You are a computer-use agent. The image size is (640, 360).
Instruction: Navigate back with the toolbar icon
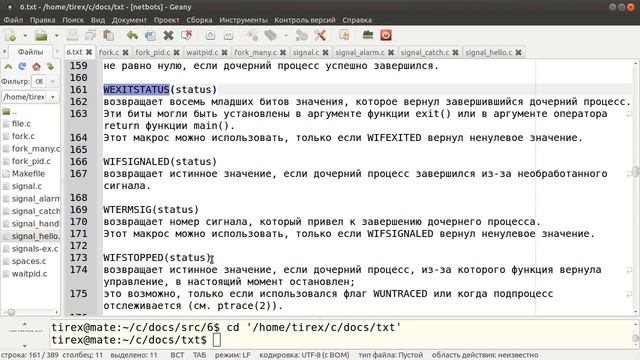[x=210, y=36]
